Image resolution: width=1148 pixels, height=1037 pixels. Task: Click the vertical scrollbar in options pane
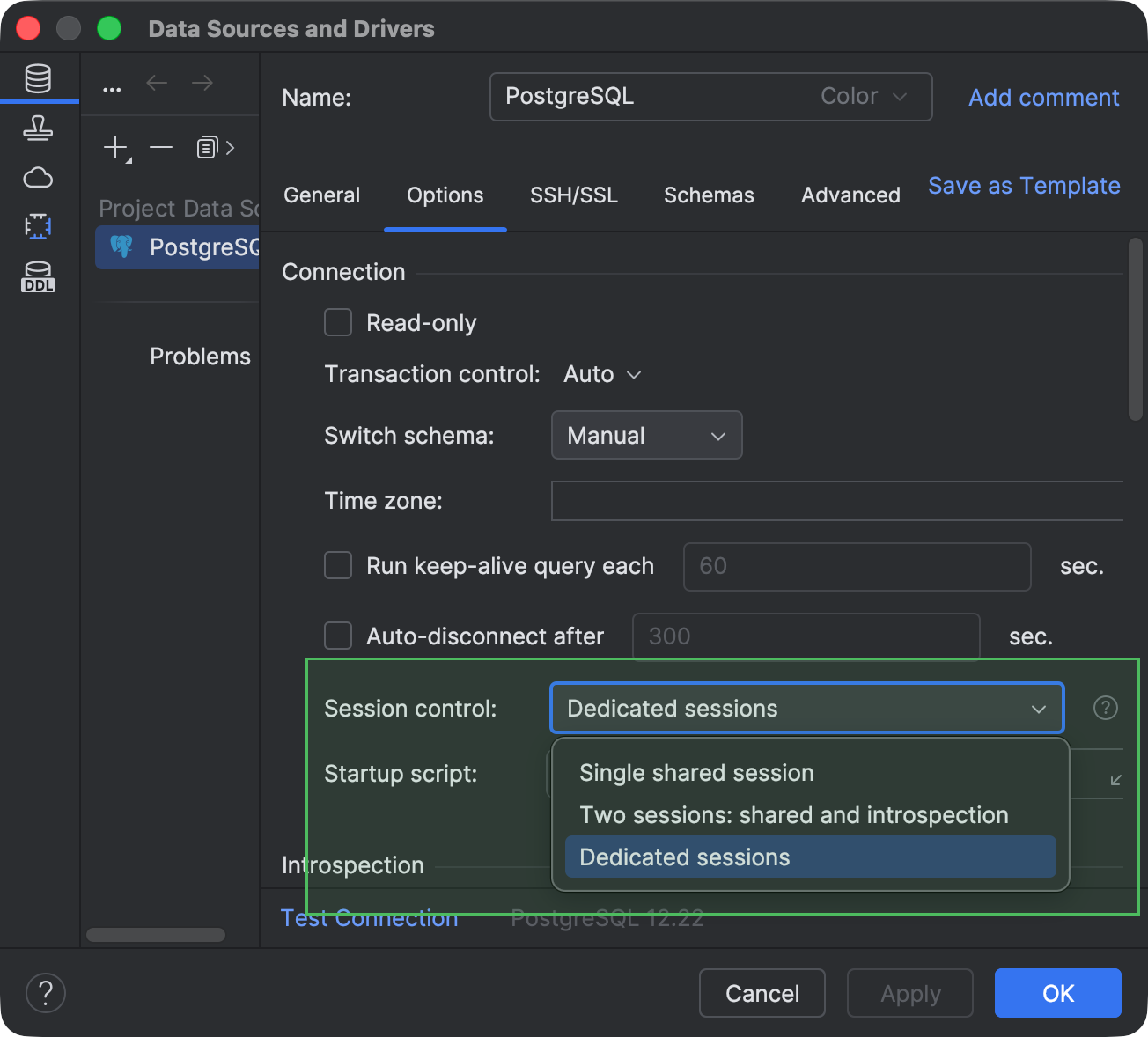click(x=1136, y=329)
